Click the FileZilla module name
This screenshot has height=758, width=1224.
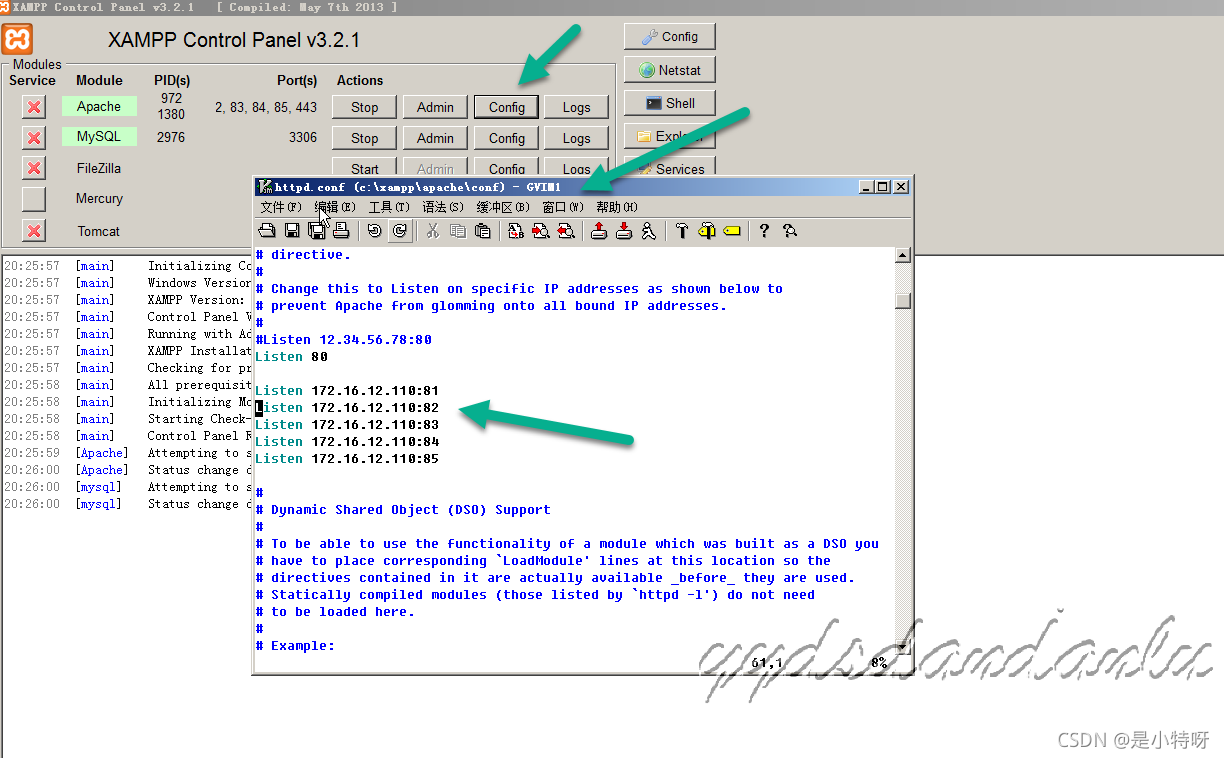(x=99, y=168)
